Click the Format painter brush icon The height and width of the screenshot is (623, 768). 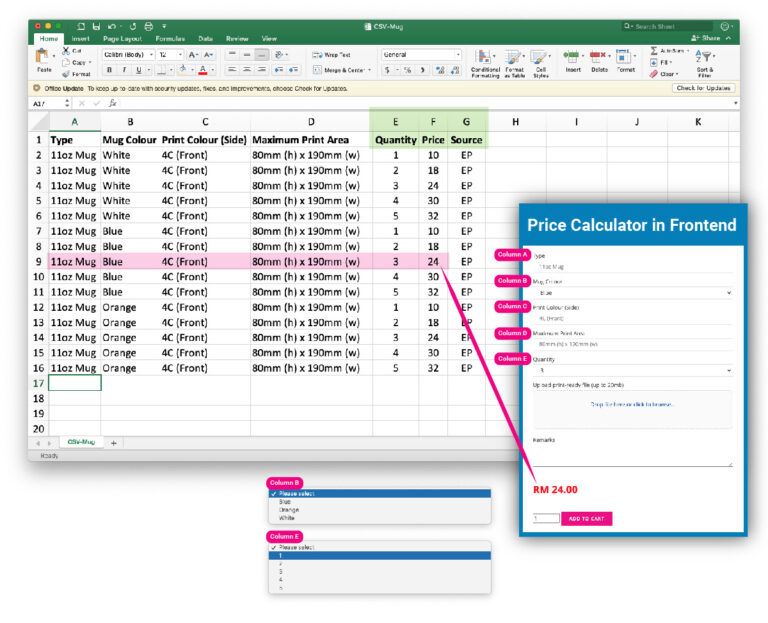click(x=66, y=74)
